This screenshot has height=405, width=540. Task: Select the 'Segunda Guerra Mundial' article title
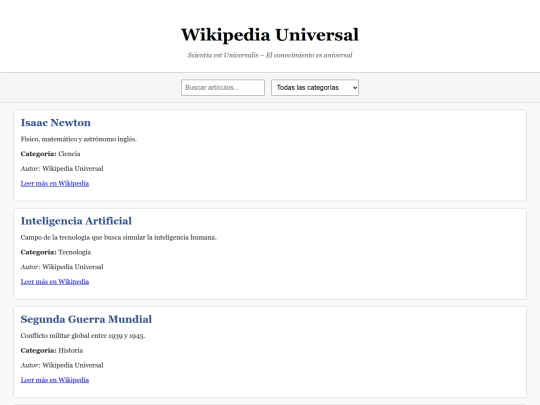(86, 319)
